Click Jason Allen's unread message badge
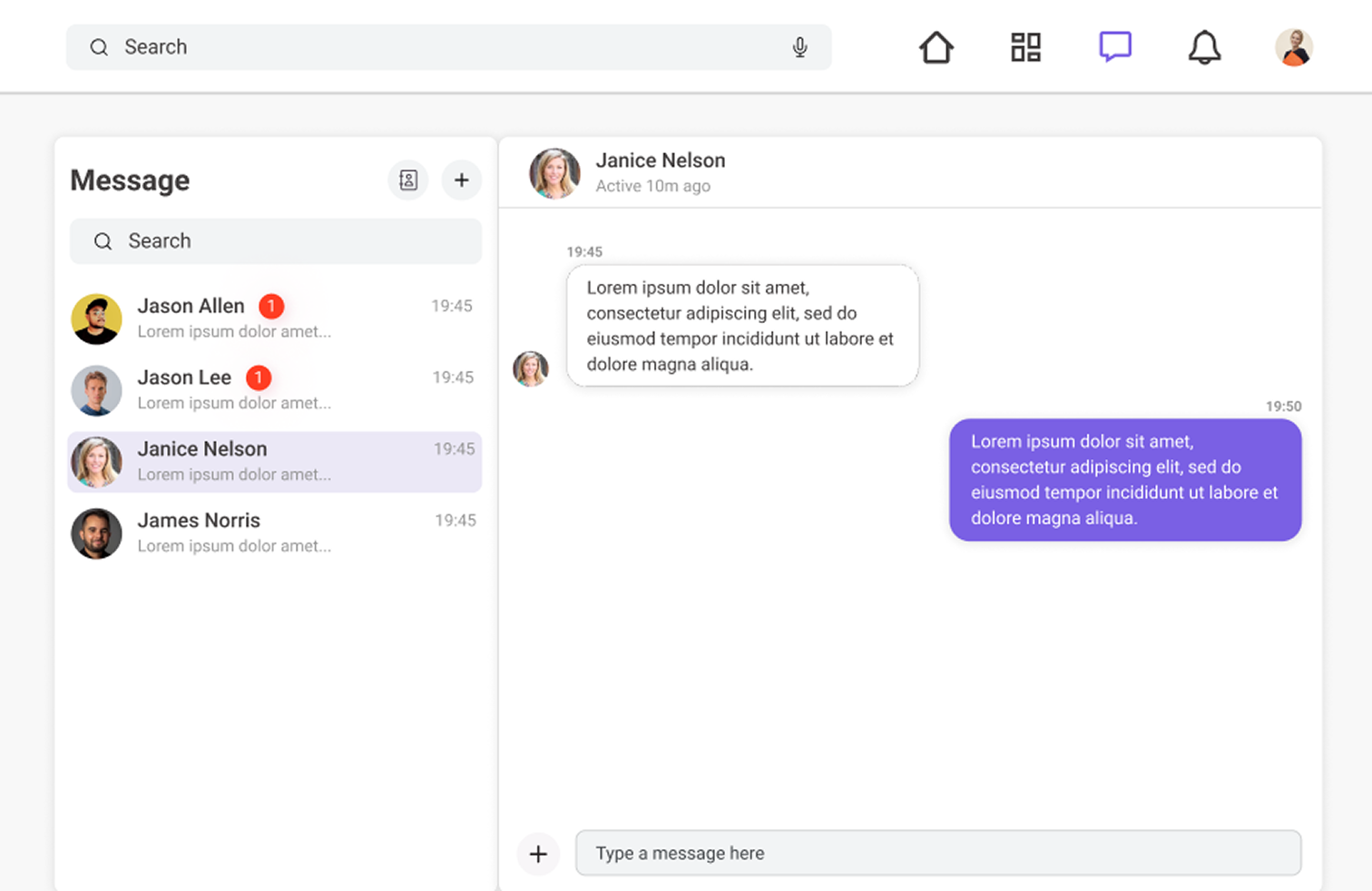This screenshot has width=1372, height=891. pyautogui.click(x=271, y=306)
